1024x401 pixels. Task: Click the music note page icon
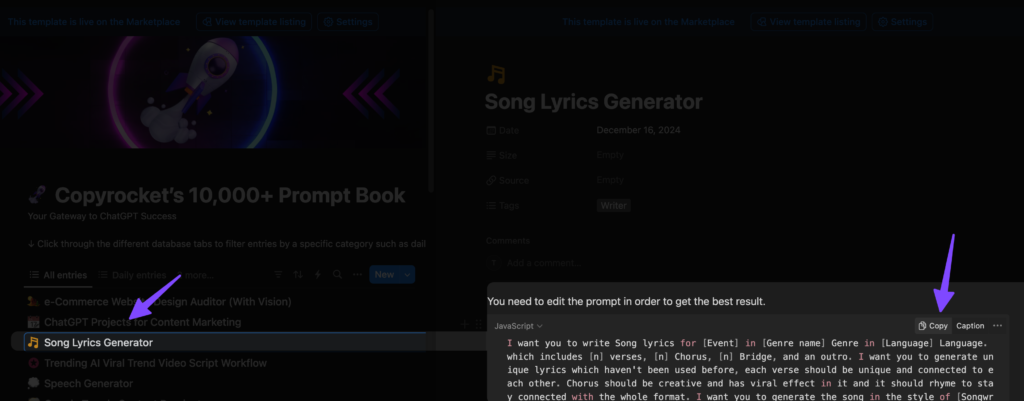tap(495, 73)
